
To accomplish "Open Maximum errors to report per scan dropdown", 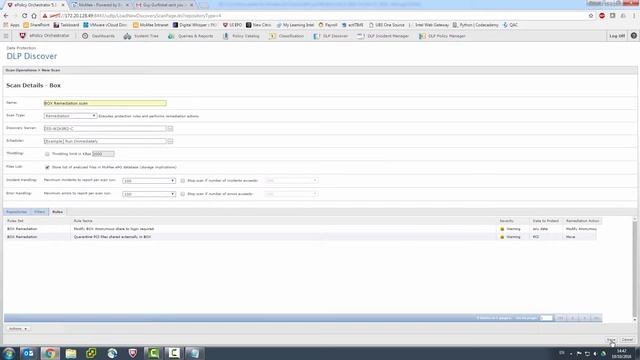I will (x=149, y=194).
